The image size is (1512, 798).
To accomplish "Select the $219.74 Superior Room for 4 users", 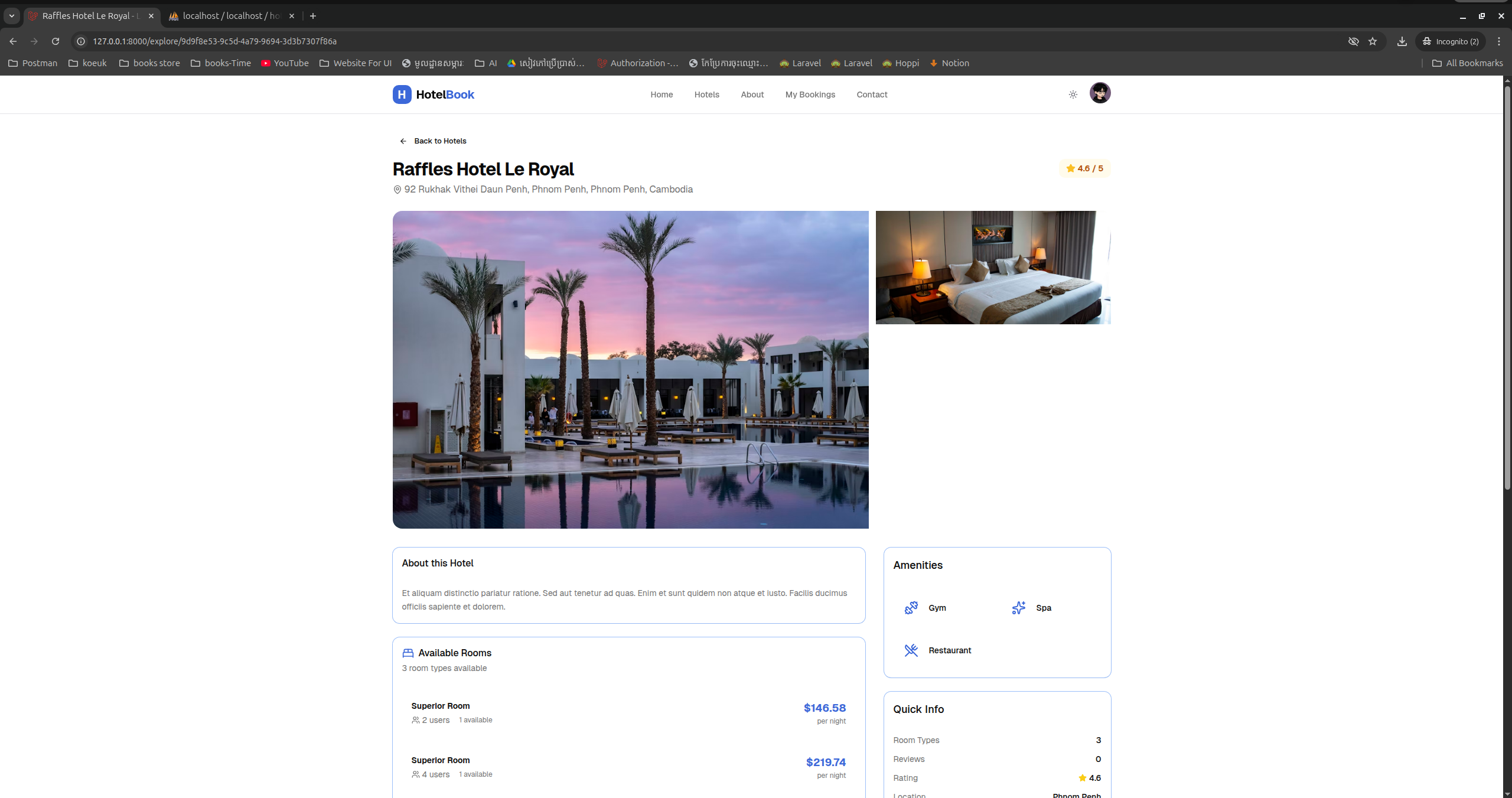I will coord(628,767).
